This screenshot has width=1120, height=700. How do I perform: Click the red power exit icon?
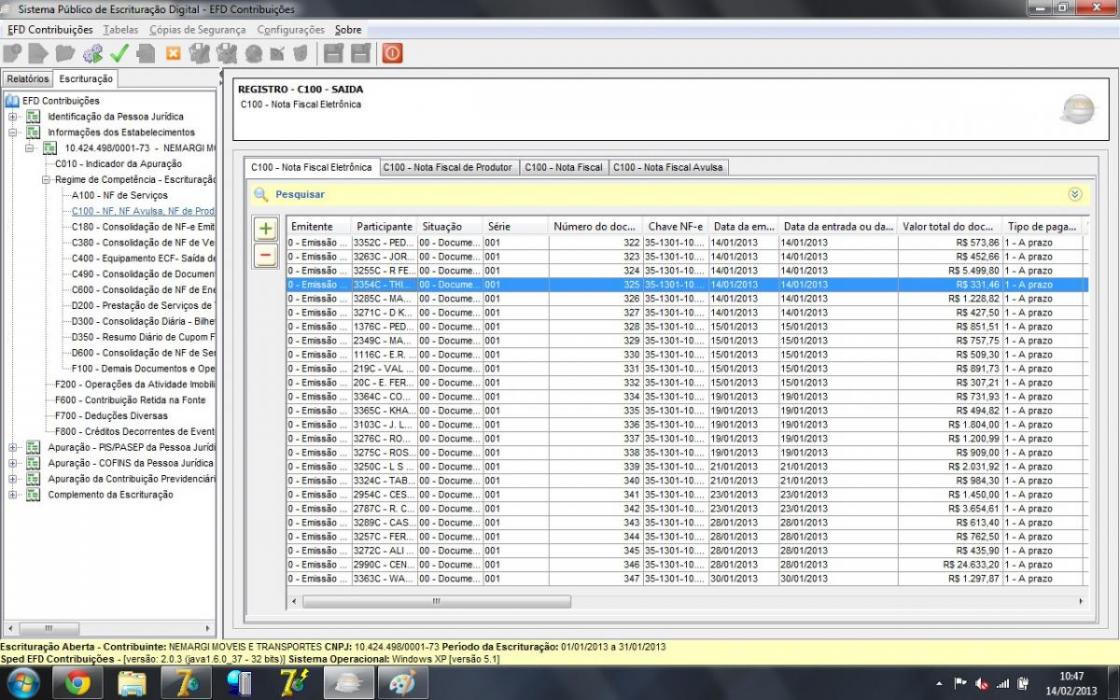click(x=392, y=54)
